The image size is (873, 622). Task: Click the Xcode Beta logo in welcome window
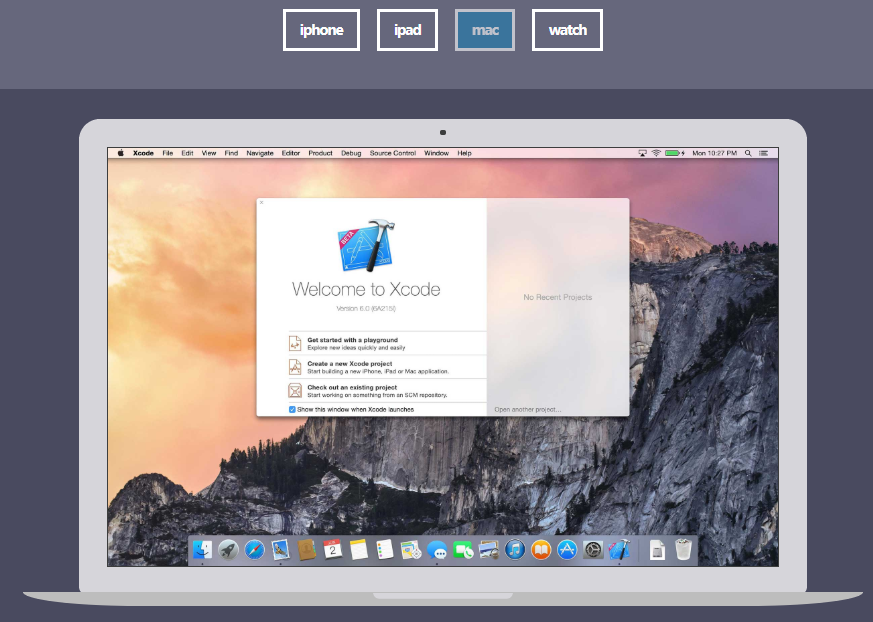tap(366, 246)
